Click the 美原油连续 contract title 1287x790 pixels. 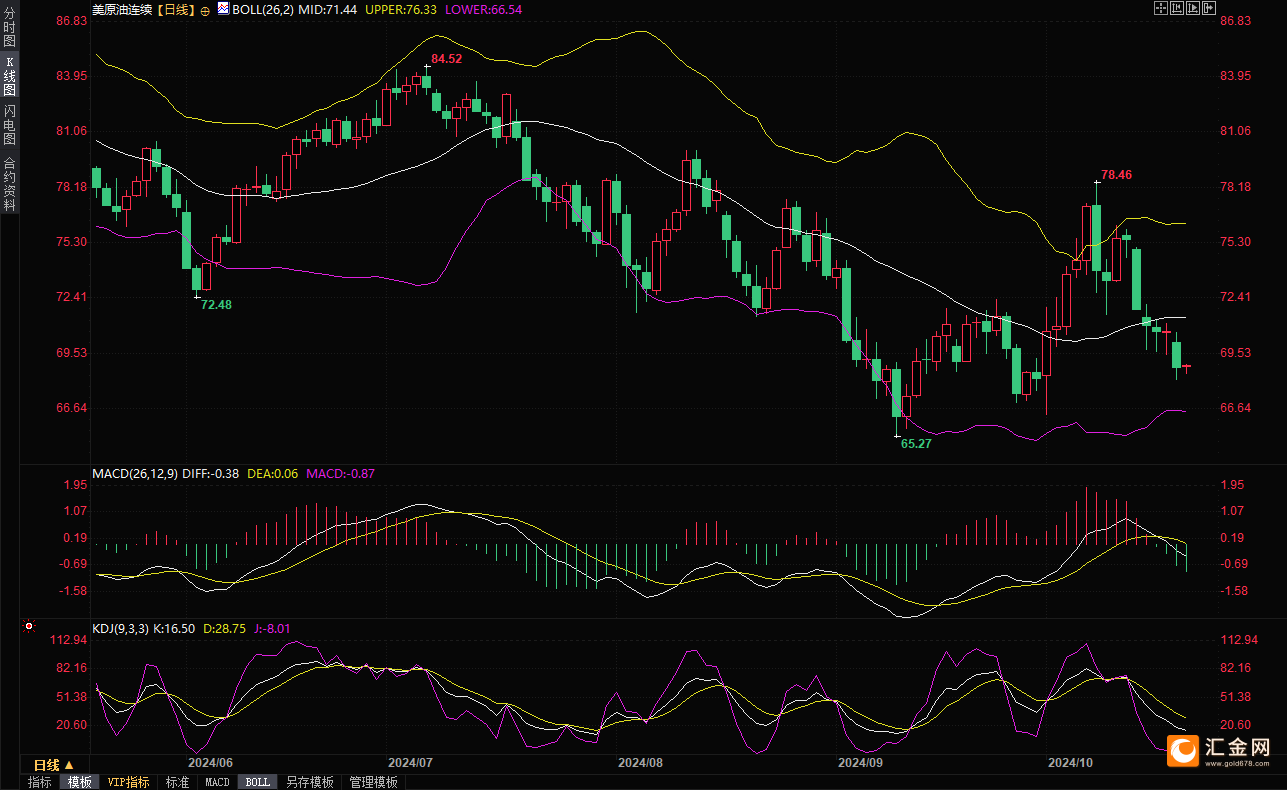(x=122, y=10)
